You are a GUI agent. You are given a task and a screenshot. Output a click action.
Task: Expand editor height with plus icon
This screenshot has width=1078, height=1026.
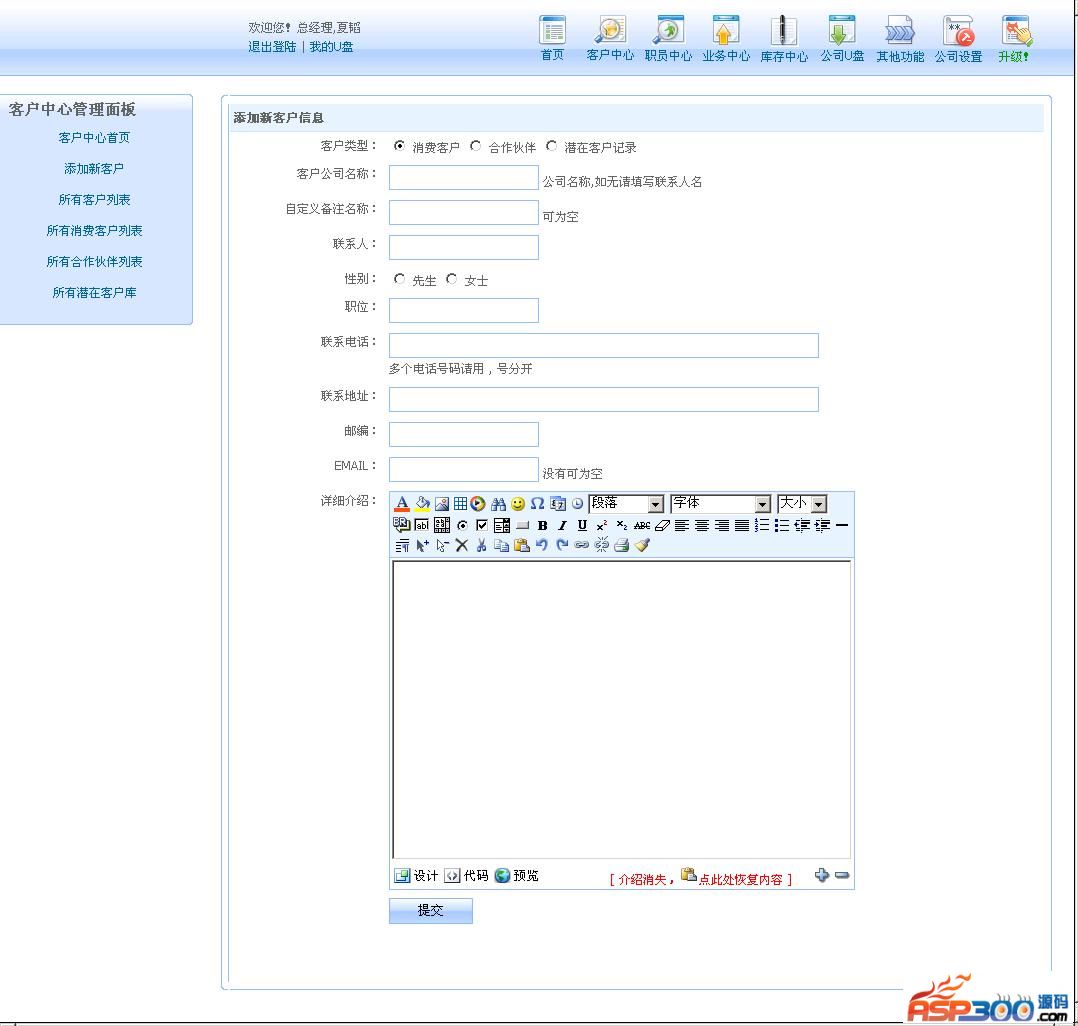822,875
